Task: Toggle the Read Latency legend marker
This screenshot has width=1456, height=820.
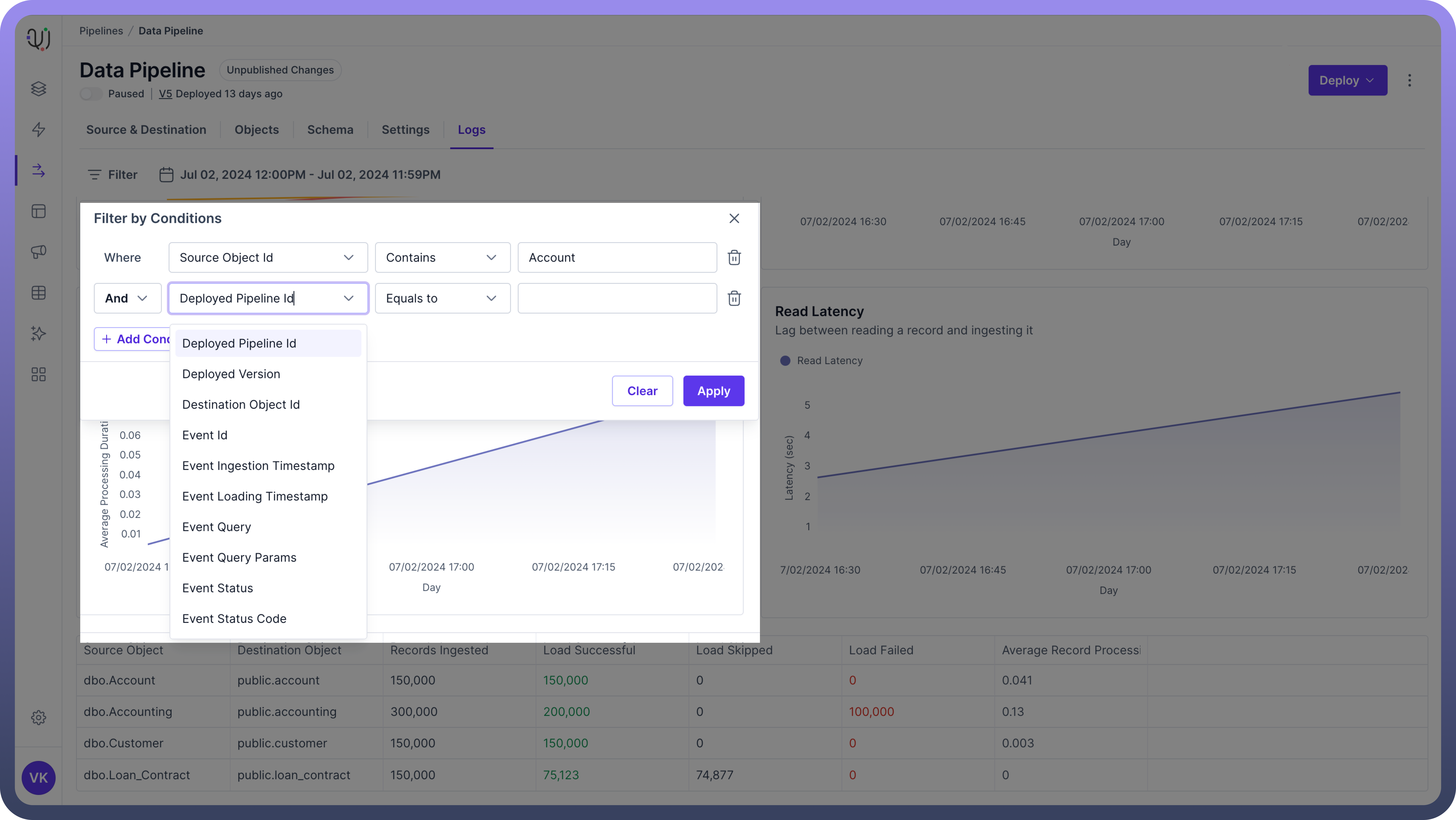Action: 785,361
